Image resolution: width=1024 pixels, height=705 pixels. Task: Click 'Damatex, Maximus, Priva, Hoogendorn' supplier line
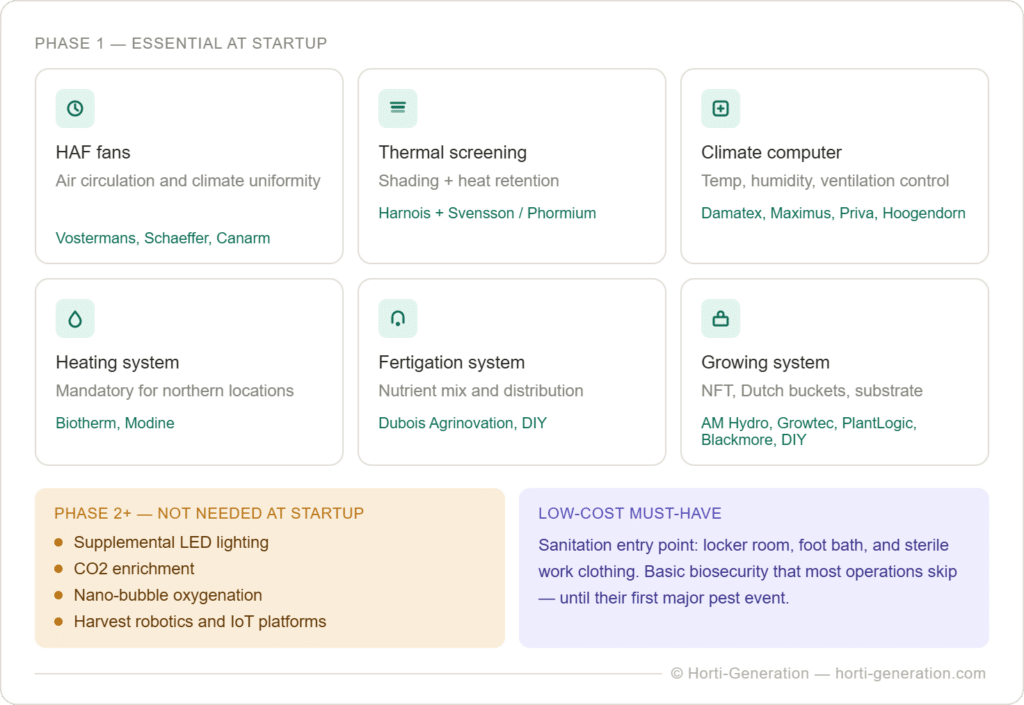tap(833, 213)
